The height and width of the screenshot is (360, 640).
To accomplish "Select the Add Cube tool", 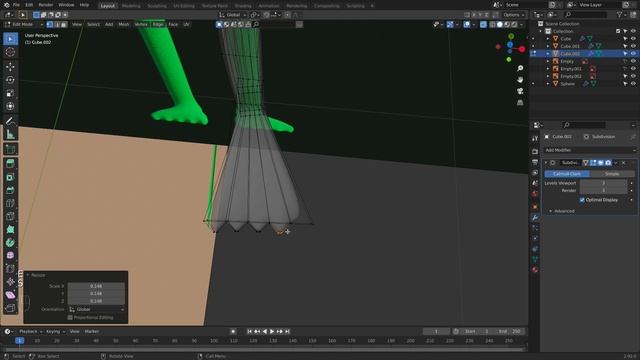I will (10, 149).
